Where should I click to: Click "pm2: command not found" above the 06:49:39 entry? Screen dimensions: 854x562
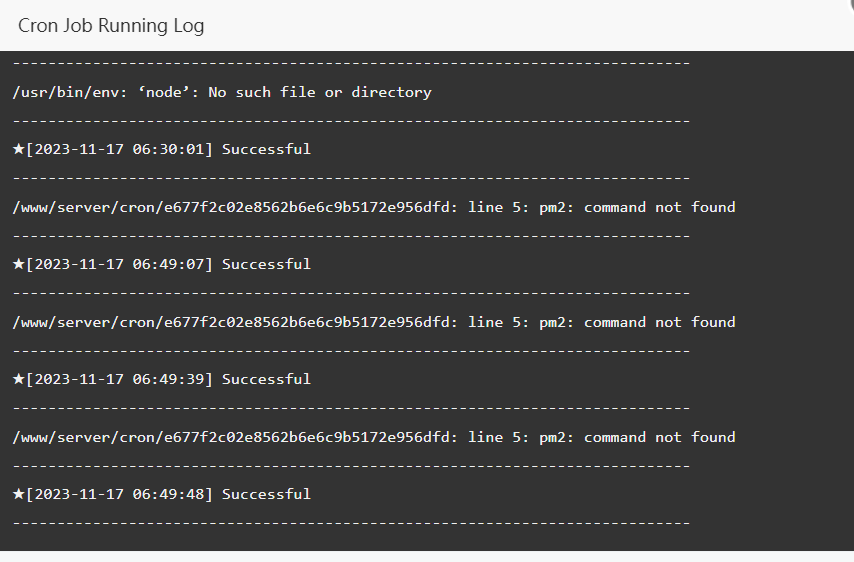click(637, 322)
